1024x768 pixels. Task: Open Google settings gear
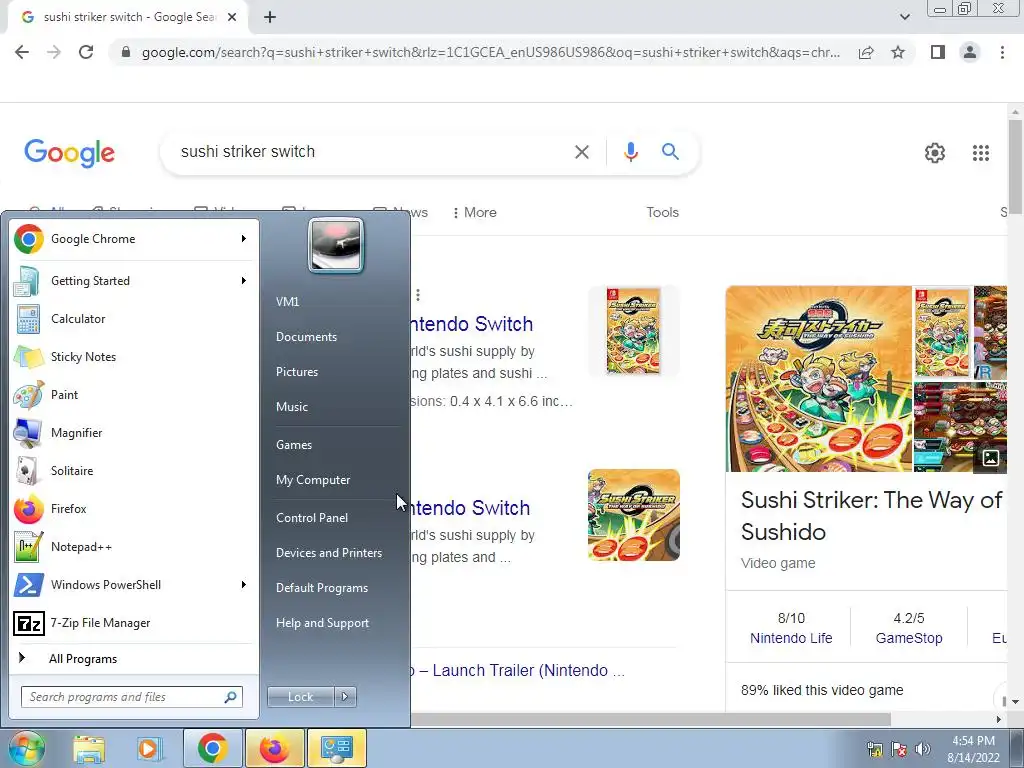[935, 153]
